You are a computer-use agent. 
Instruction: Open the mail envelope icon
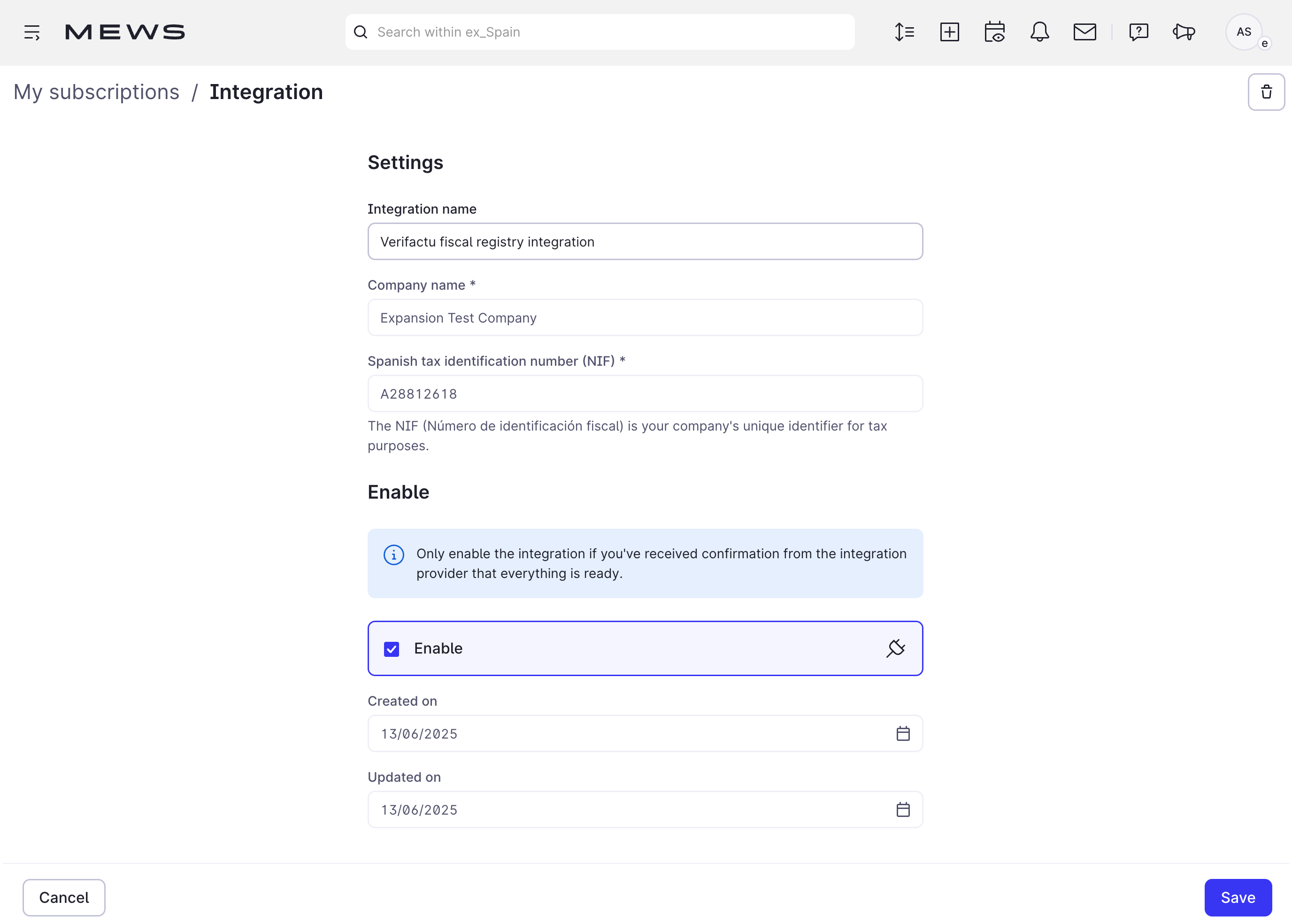pos(1084,32)
